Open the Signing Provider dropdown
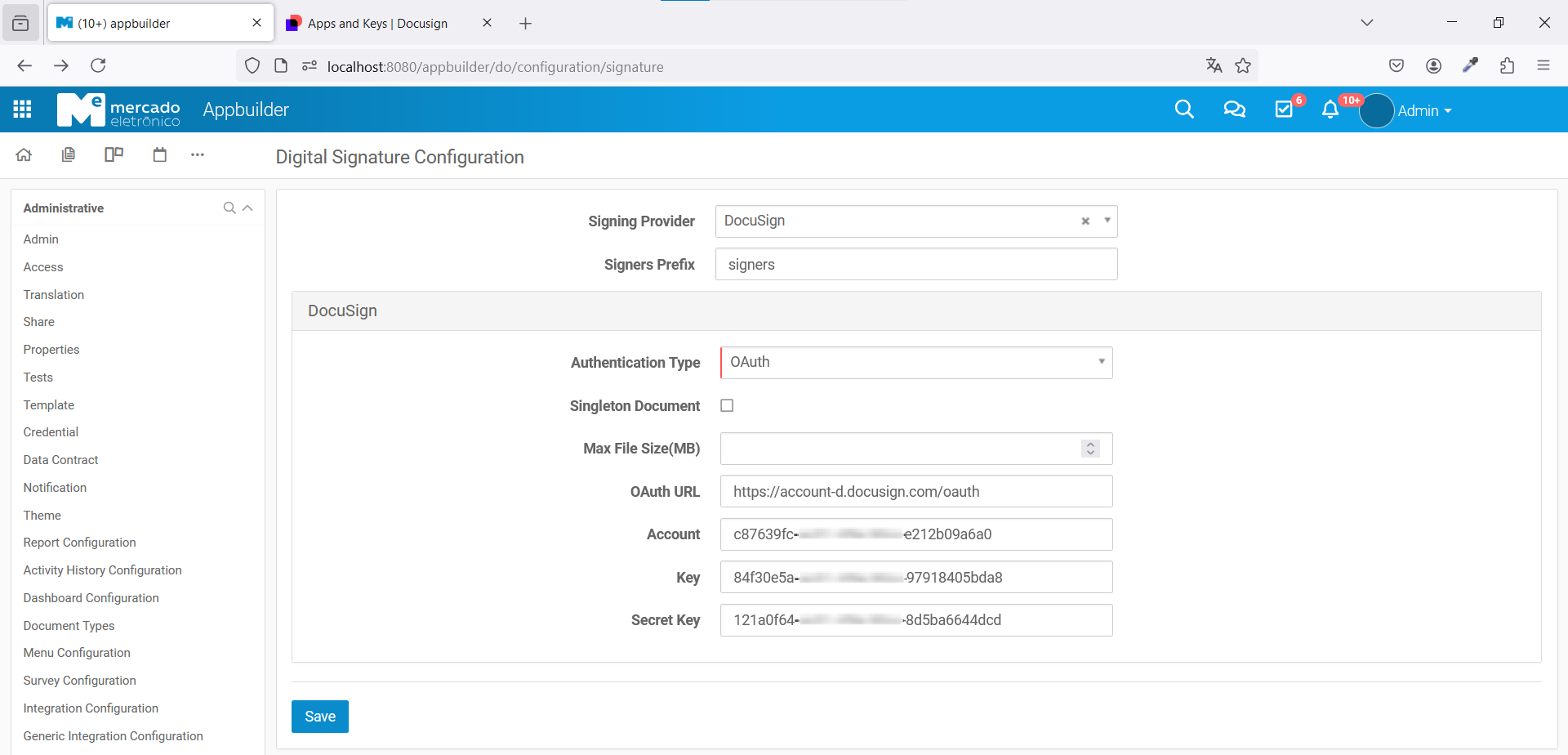Screen dimensions: 1568x755 pyautogui.click(x=1107, y=221)
